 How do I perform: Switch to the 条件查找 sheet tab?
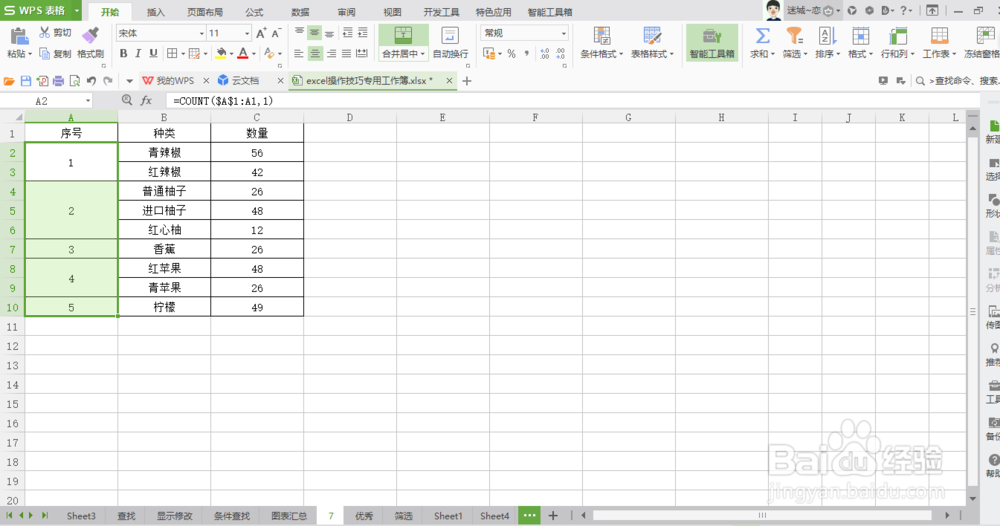click(232, 516)
